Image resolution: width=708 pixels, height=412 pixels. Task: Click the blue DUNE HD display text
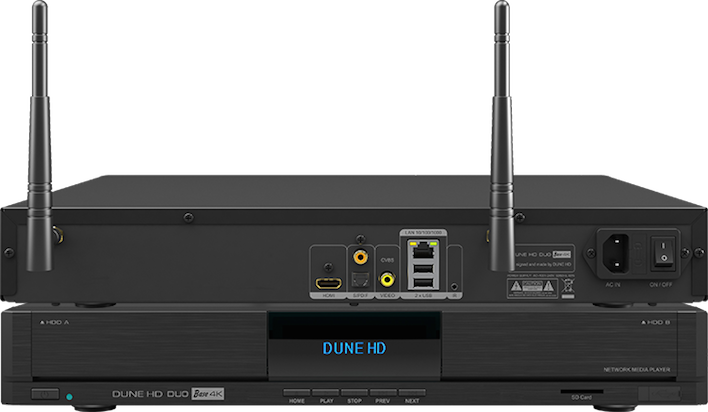click(354, 348)
